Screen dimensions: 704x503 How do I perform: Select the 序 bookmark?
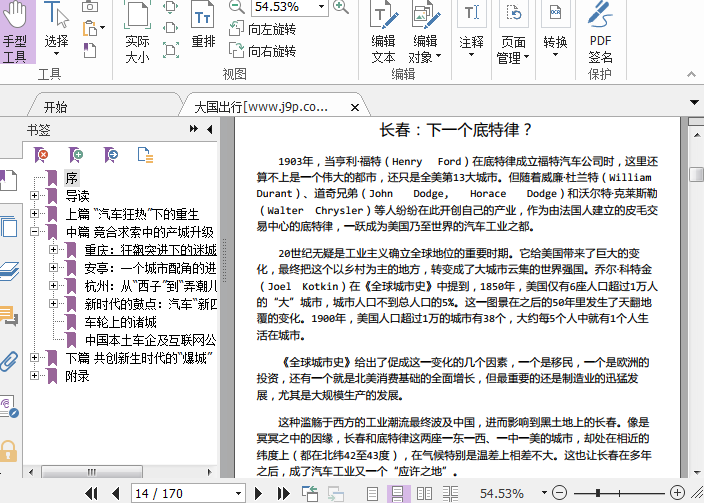pos(71,178)
